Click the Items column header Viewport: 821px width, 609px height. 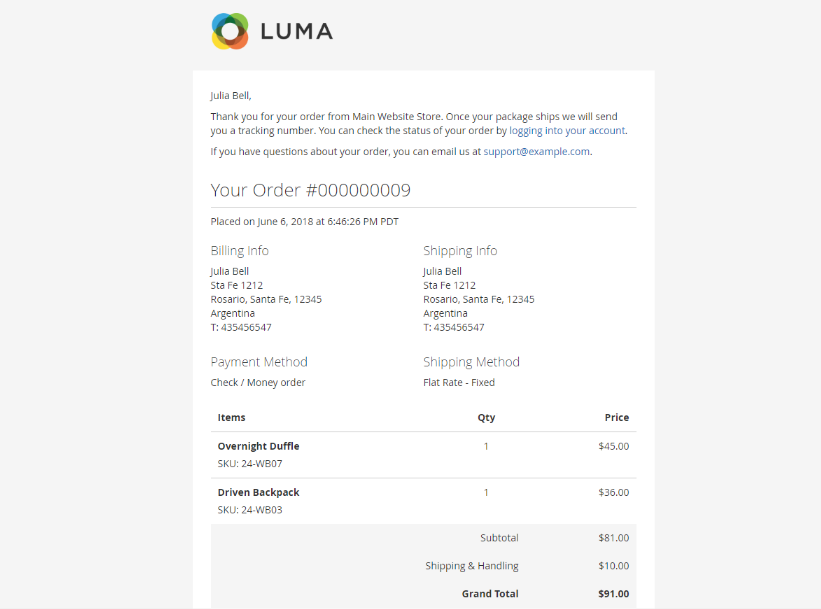(x=231, y=418)
